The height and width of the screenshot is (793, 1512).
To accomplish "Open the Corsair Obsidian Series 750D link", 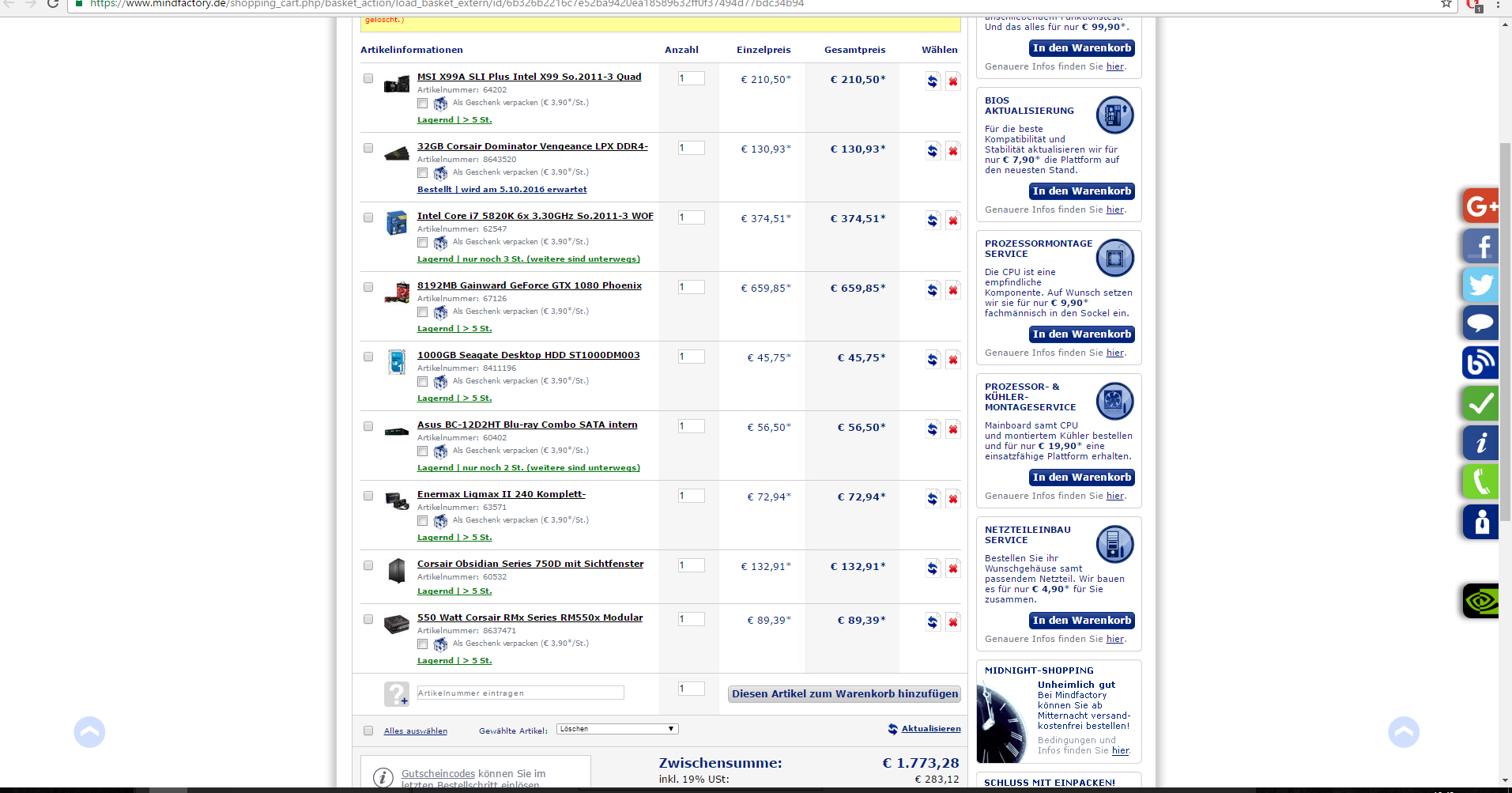I will (x=530, y=564).
